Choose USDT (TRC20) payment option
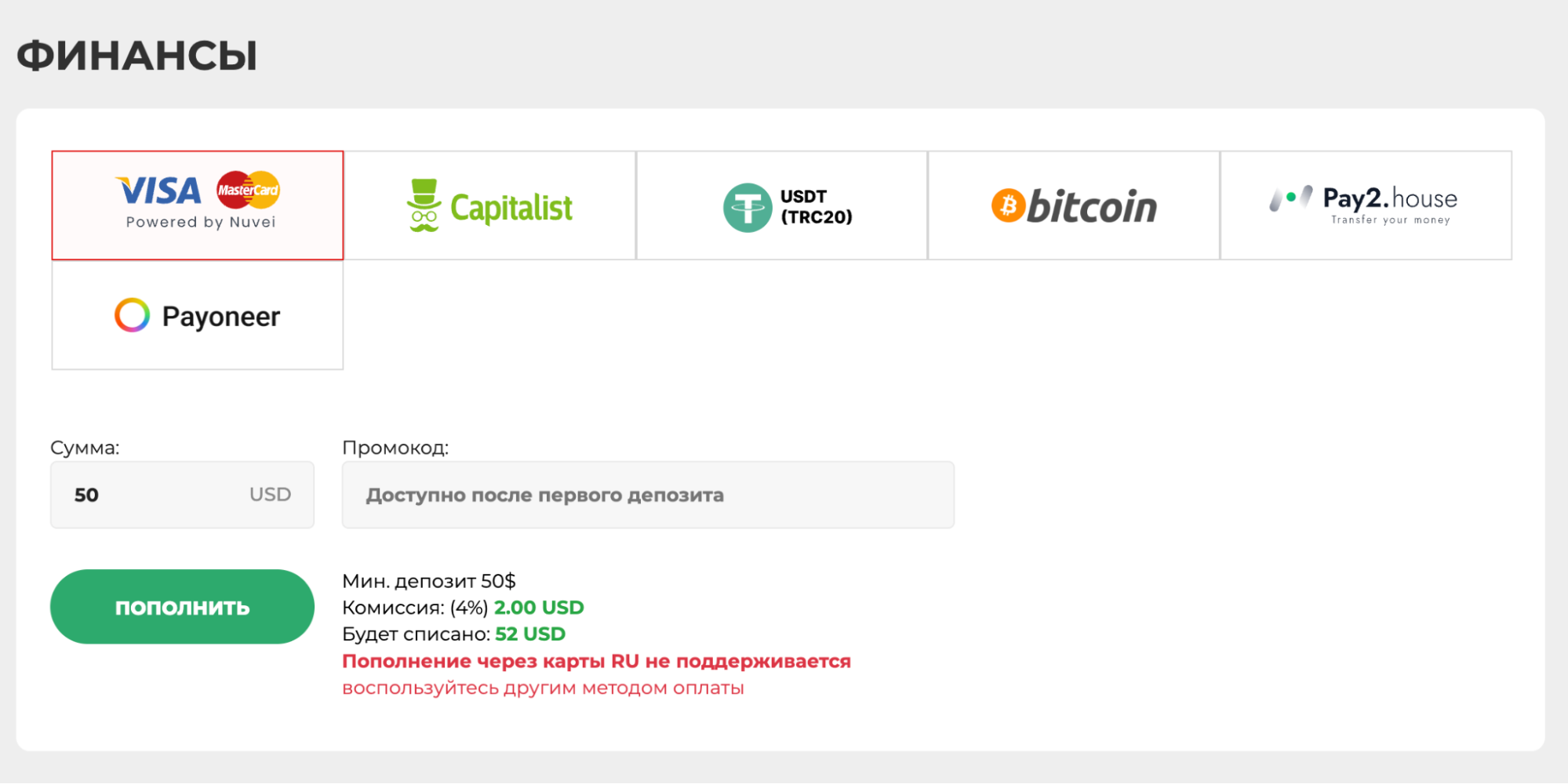 coord(782,205)
